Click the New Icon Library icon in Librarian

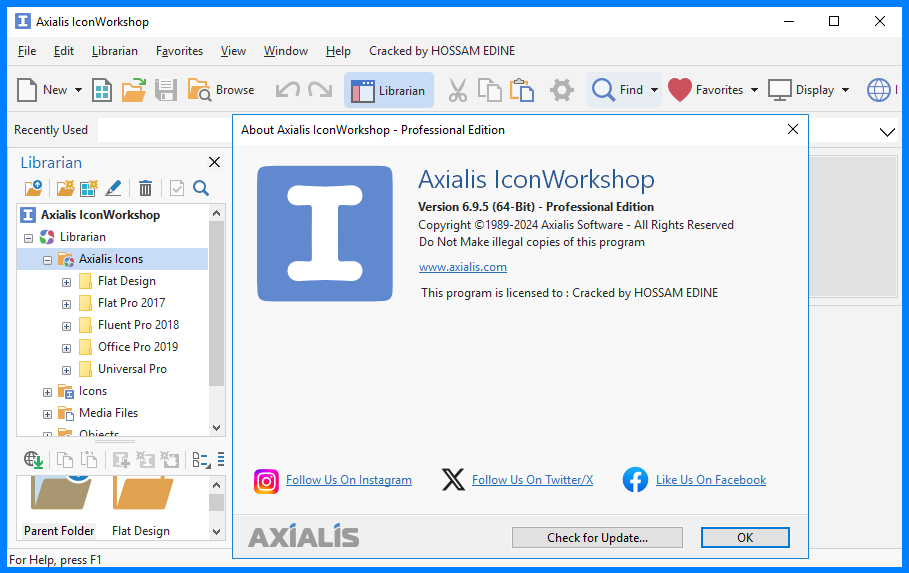point(89,188)
